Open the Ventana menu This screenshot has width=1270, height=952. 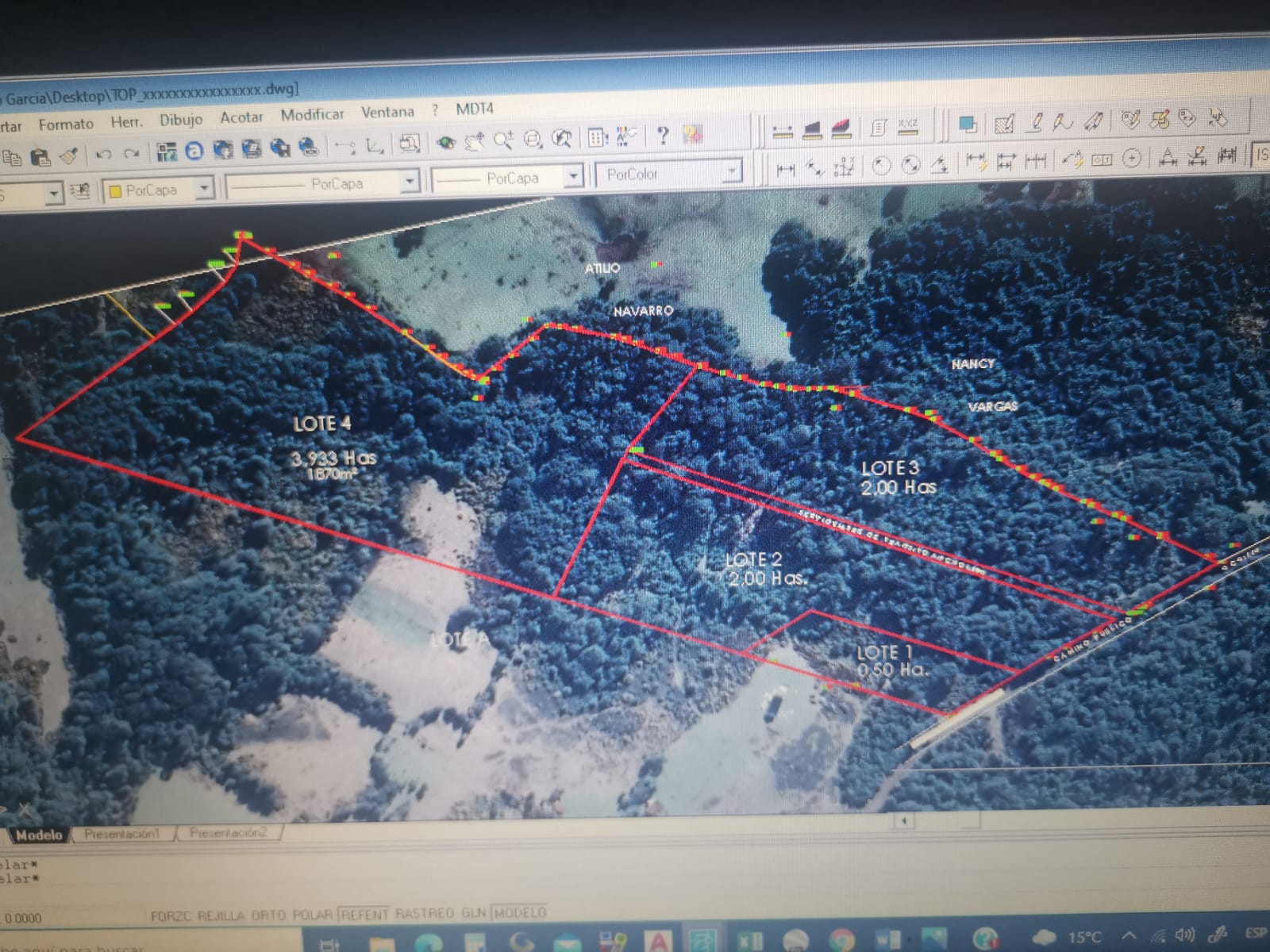387,112
